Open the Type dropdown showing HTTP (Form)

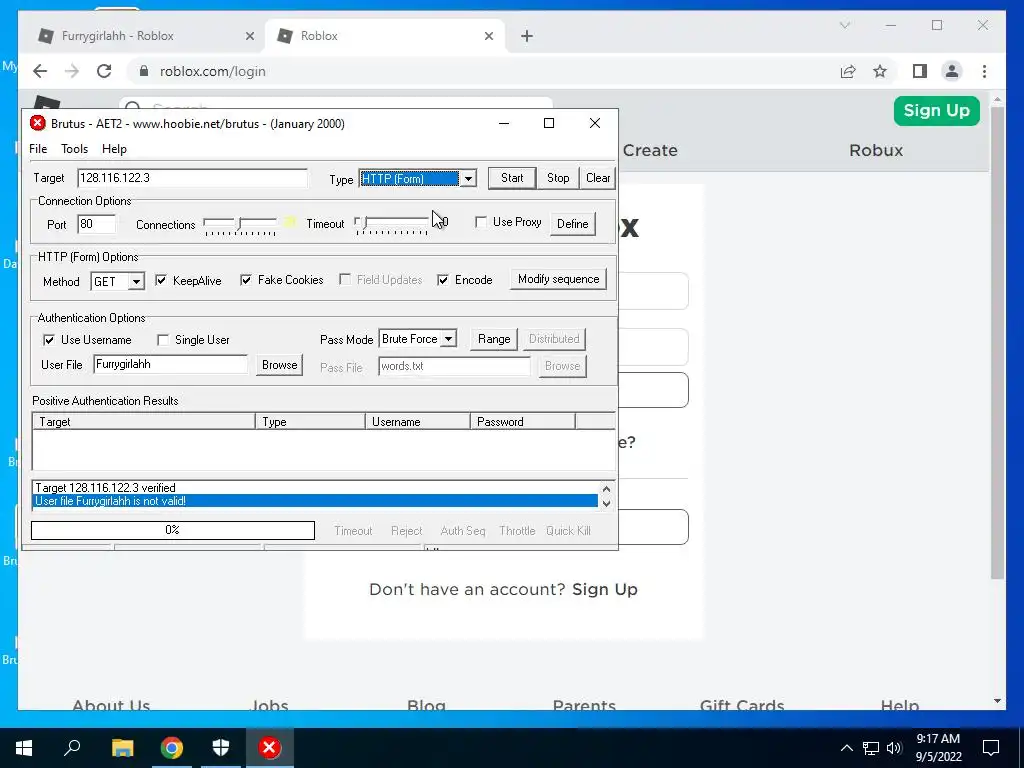coord(468,178)
